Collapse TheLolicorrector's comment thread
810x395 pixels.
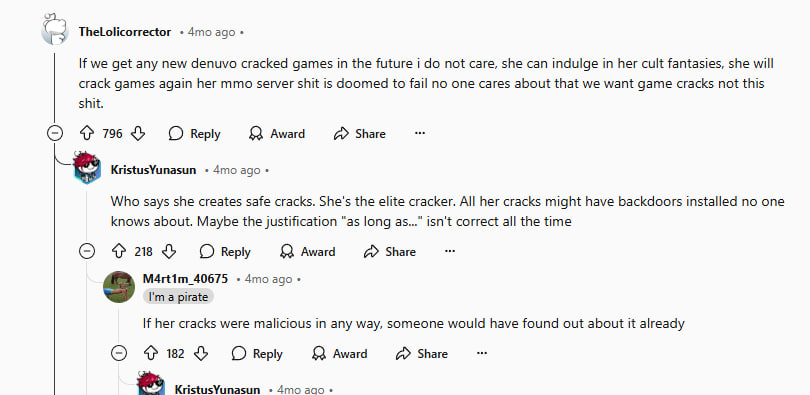tap(55, 134)
